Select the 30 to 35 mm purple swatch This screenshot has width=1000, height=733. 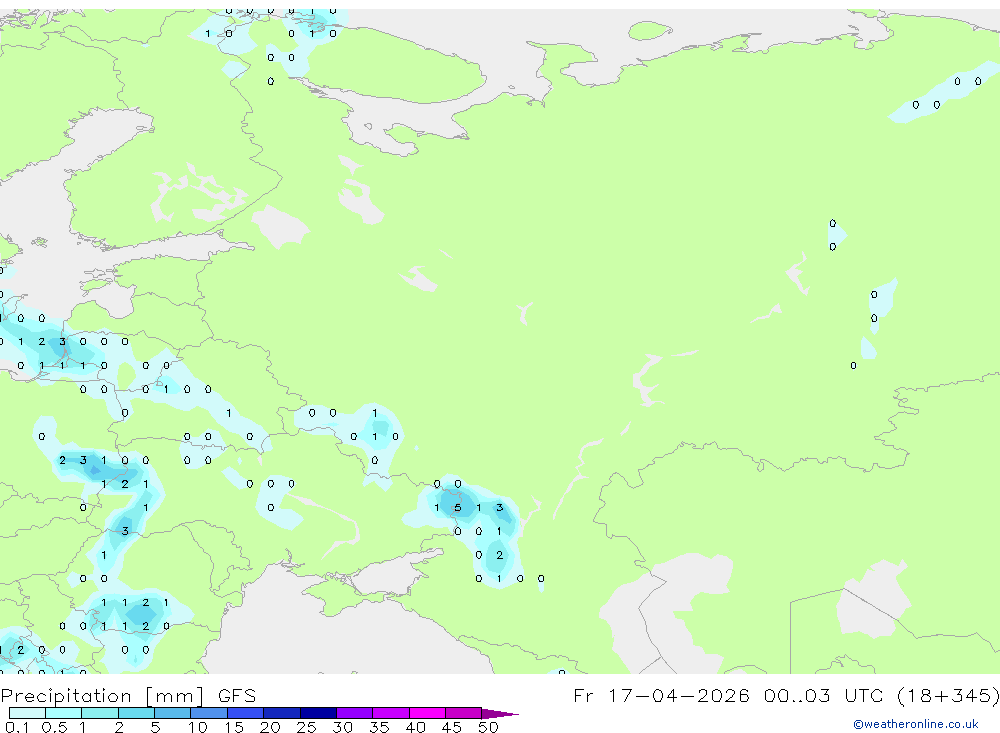coord(355,713)
